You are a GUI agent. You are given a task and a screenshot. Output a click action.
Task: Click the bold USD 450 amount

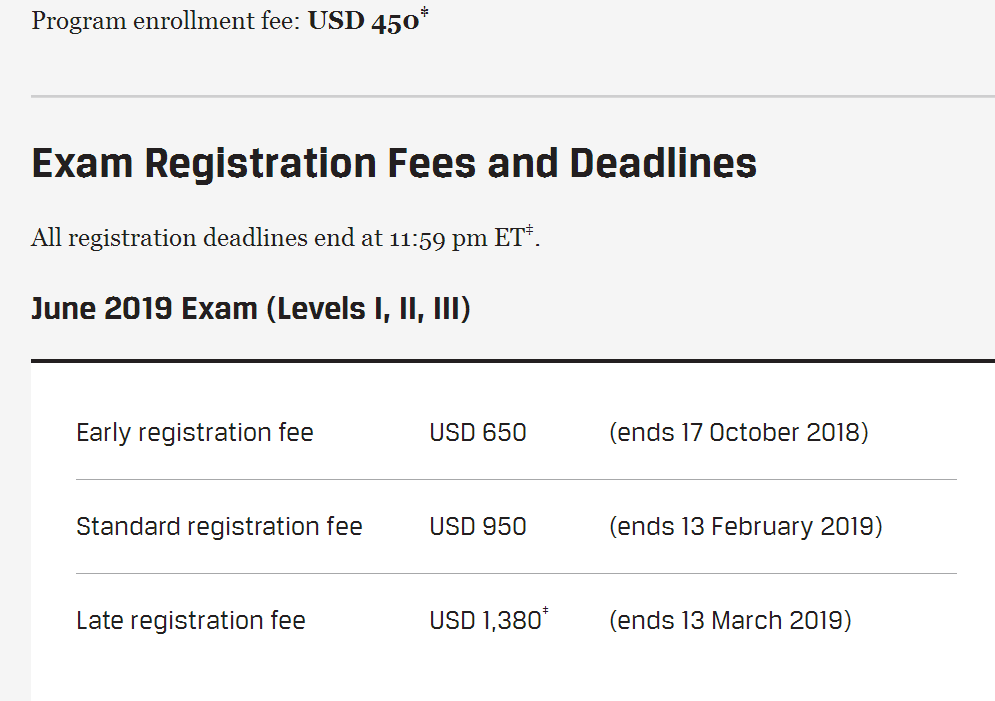363,21
